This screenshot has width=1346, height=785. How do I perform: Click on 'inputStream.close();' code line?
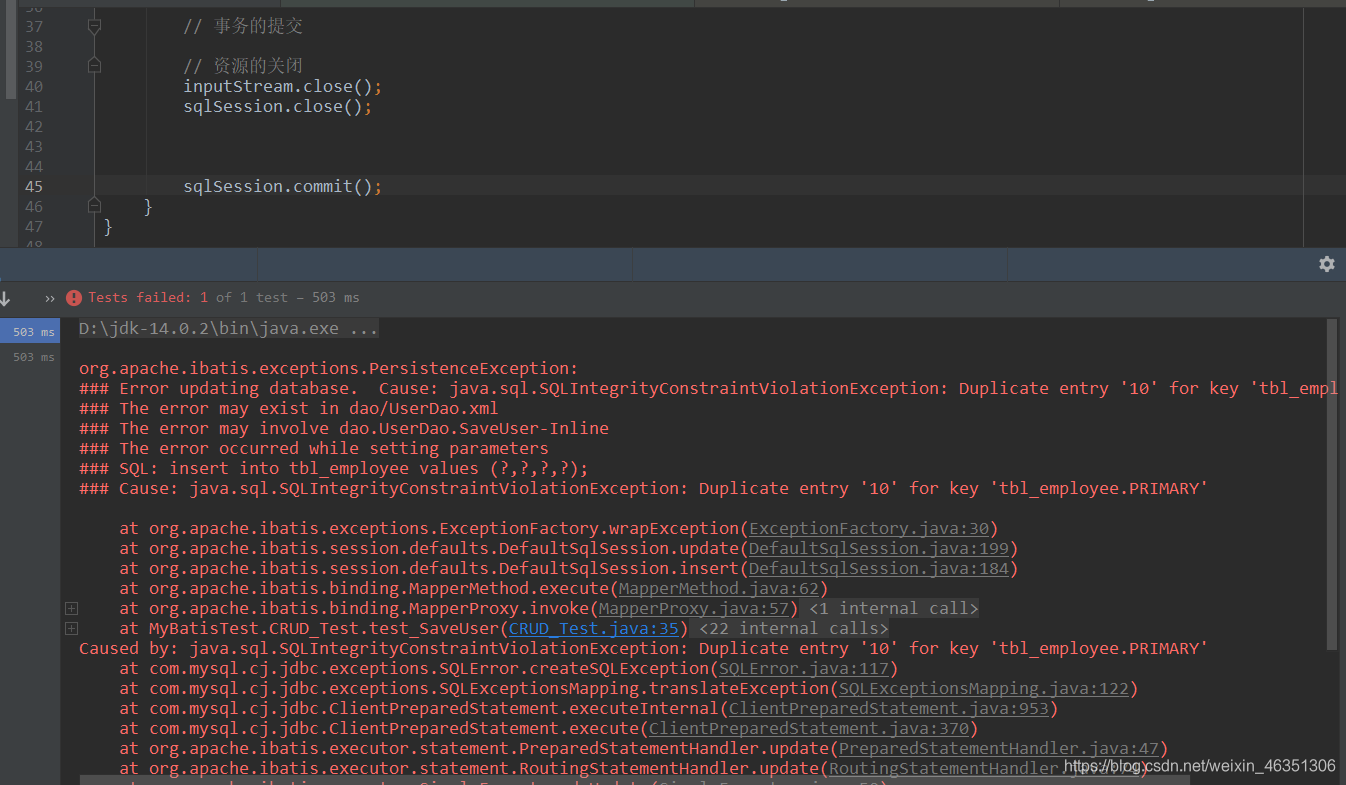click(x=283, y=86)
